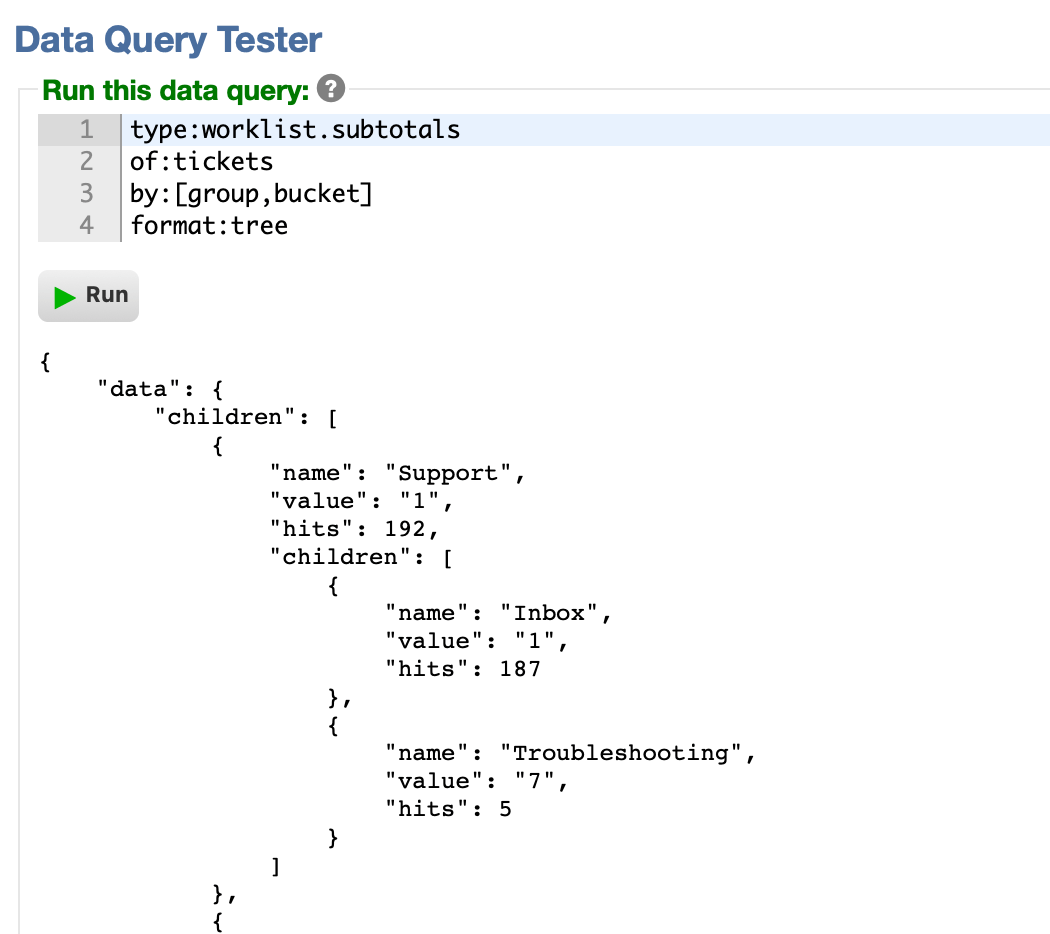Click the Inbox '"value": "1"' line
Image resolution: width=1050 pixels, height=934 pixels.
[x=477, y=641]
